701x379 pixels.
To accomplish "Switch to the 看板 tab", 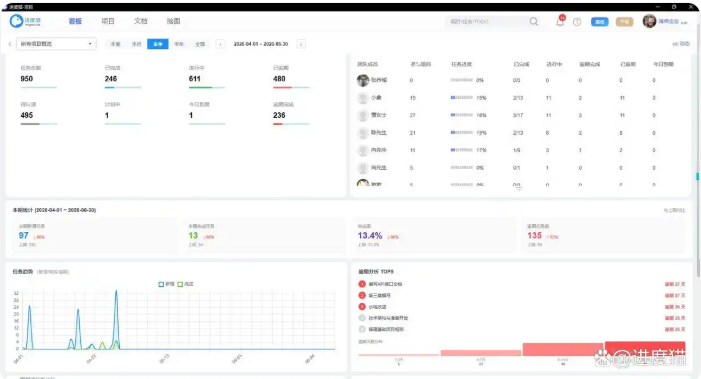I will click(75, 21).
